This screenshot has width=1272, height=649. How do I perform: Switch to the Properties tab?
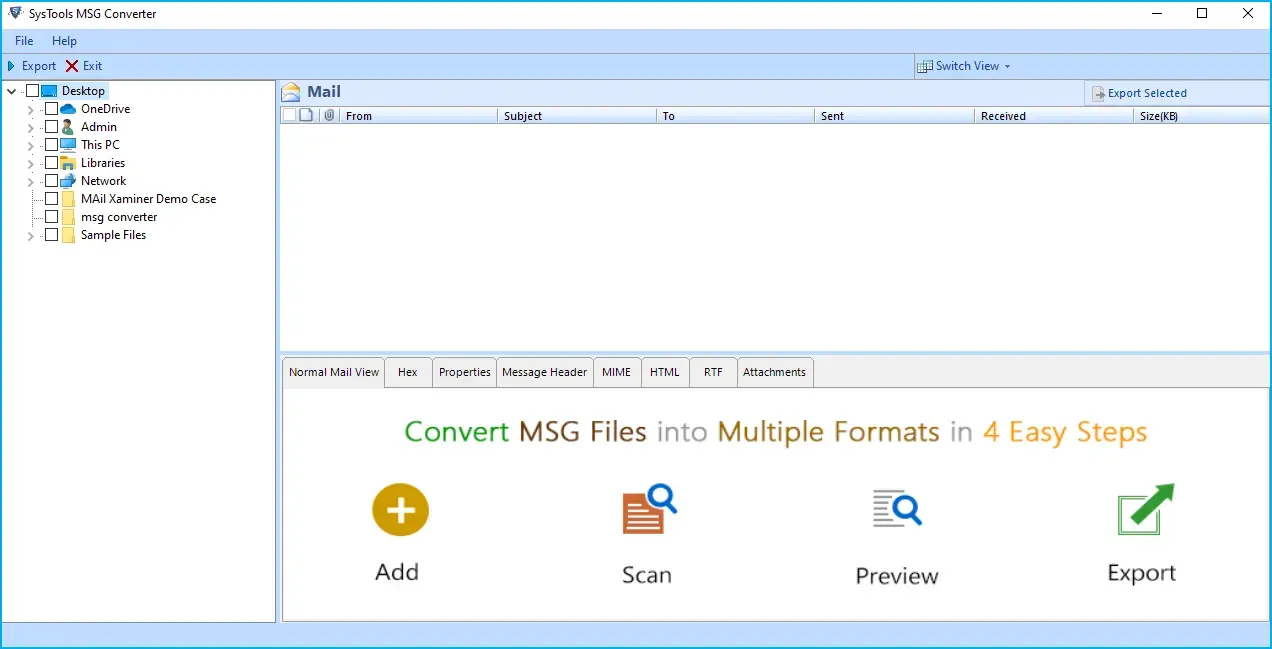pyautogui.click(x=465, y=372)
